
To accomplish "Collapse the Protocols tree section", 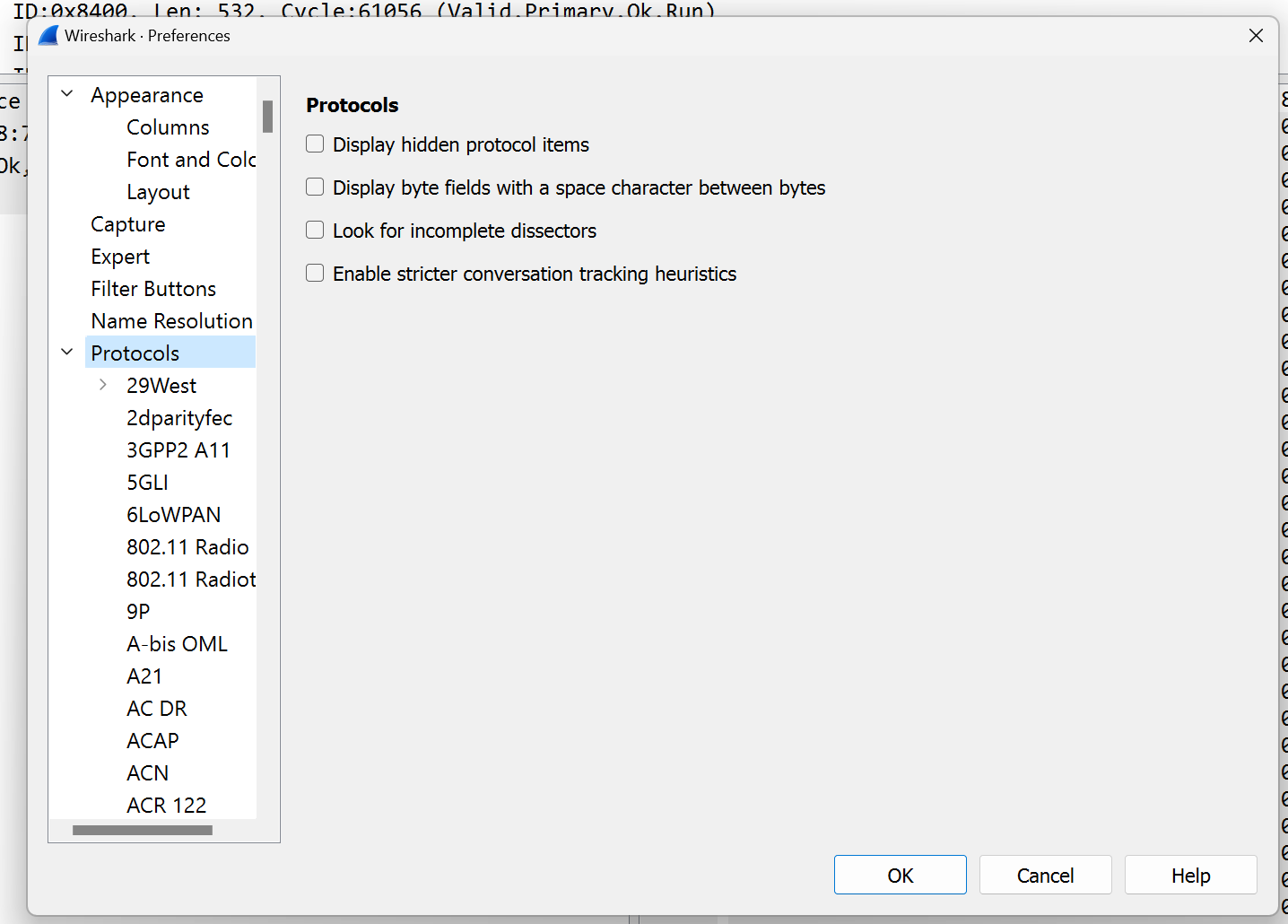I will click(67, 353).
